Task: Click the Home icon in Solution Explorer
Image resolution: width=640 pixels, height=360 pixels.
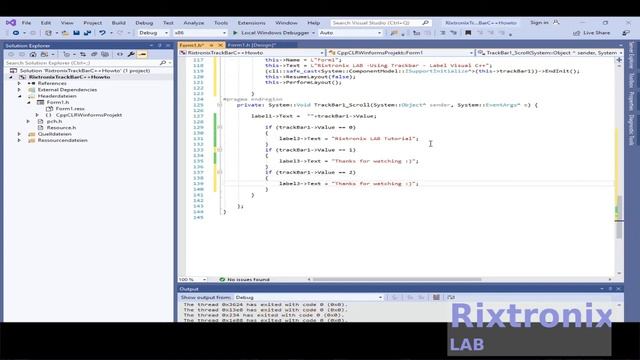Action: pos(33,54)
